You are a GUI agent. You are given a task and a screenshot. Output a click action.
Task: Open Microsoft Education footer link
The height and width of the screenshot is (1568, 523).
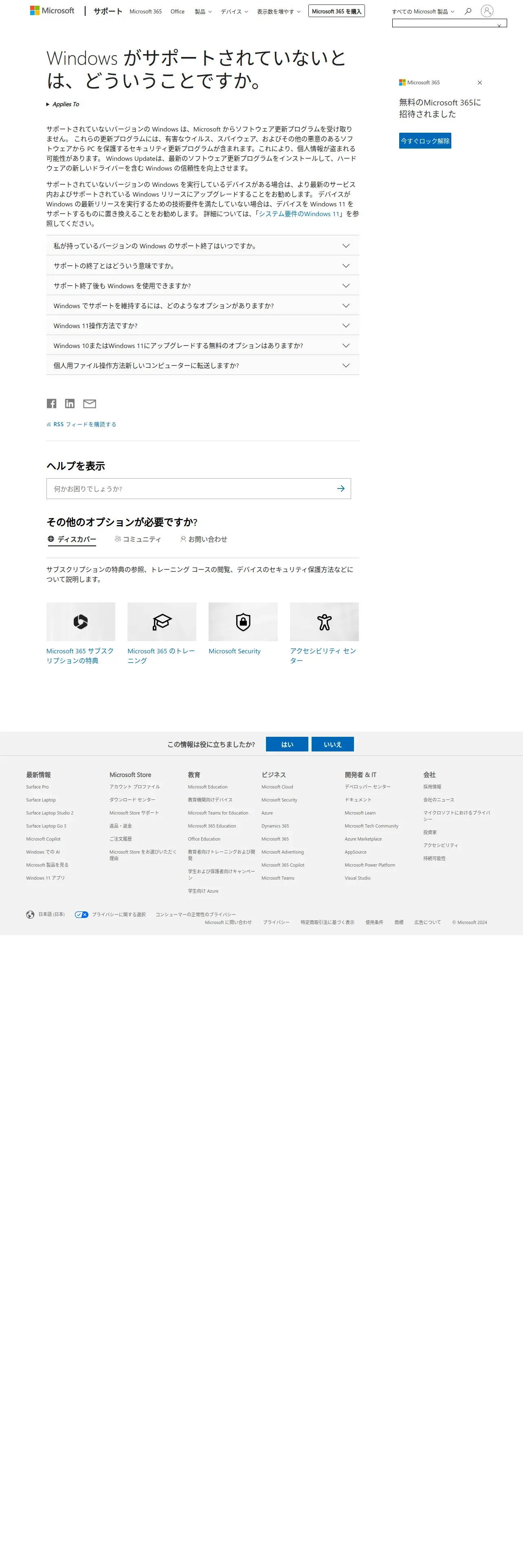pos(208,787)
